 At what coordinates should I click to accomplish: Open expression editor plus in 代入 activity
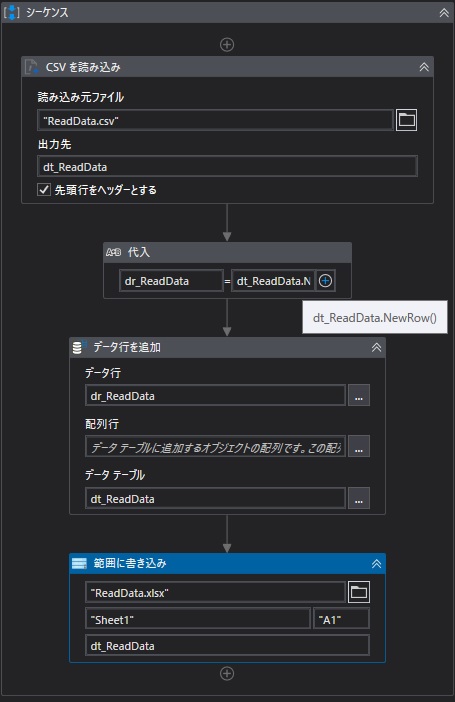coord(325,281)
